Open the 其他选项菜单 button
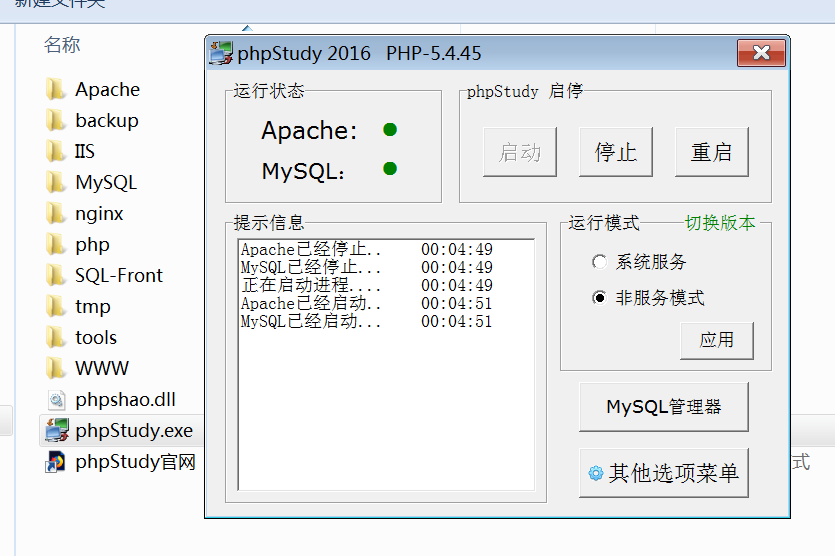Screen dimensions: 835x556 pos(664,473)
